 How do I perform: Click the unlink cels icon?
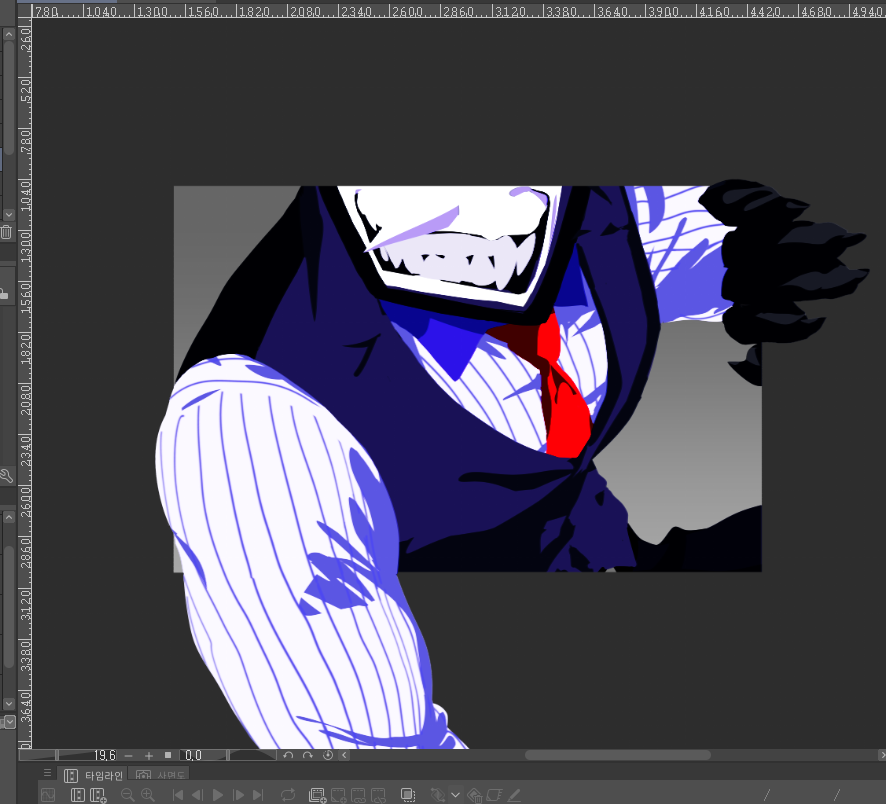pyautogui.click(x=378, y=795)
